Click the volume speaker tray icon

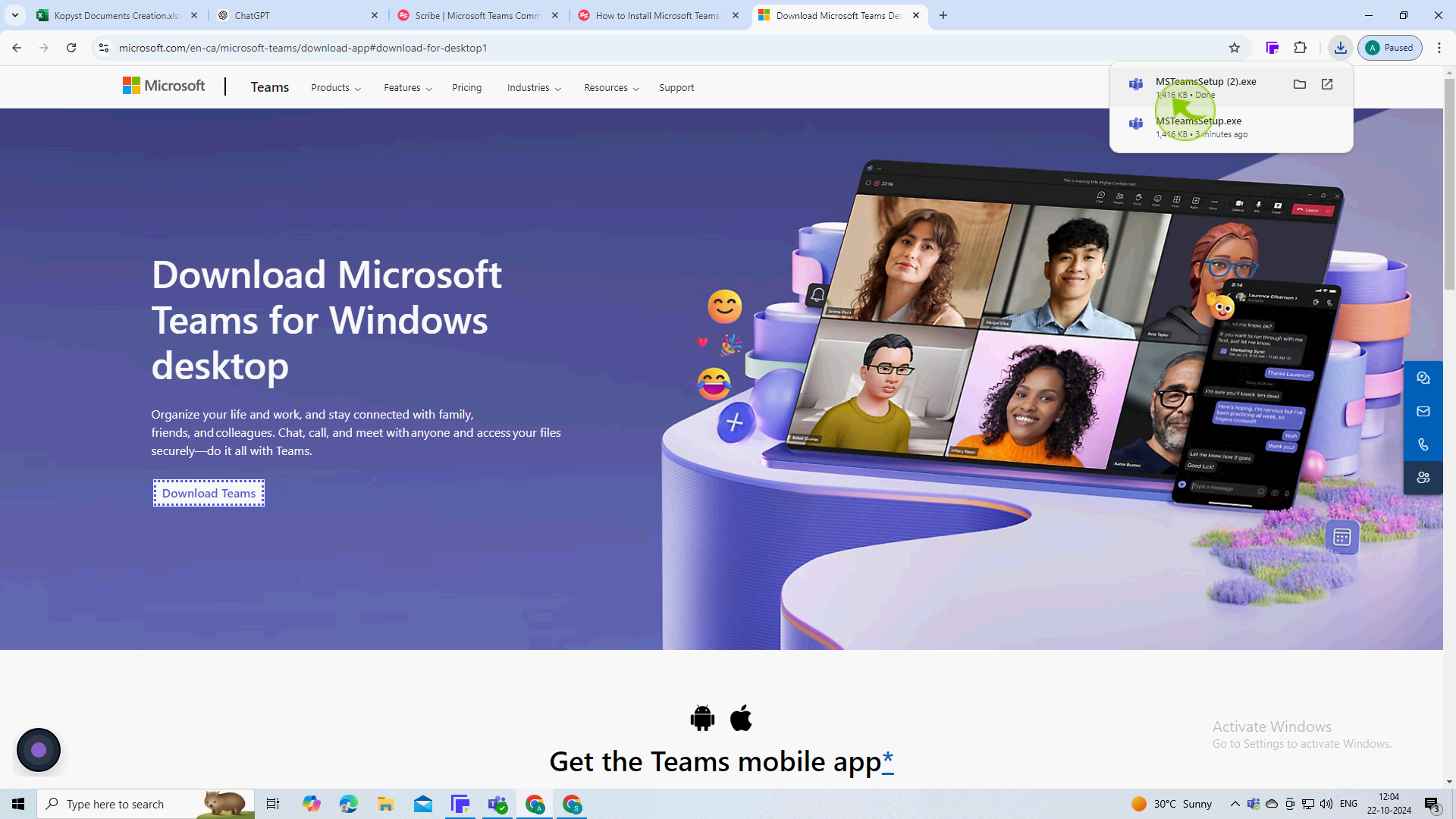pos(1326,804)
